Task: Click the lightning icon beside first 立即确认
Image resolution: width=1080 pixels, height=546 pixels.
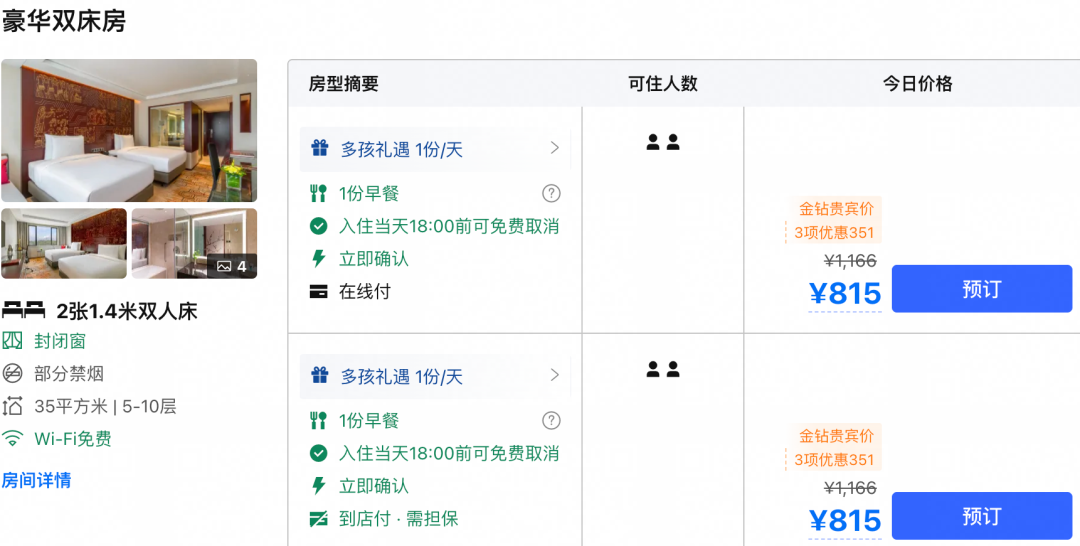Action: coord(318,259)
